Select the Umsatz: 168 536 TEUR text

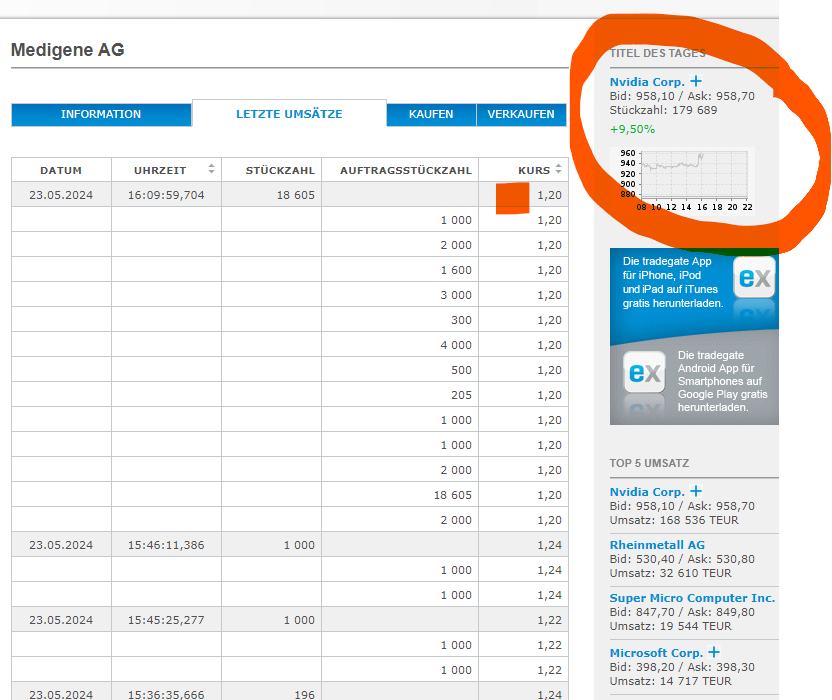[x=674, y=520]
